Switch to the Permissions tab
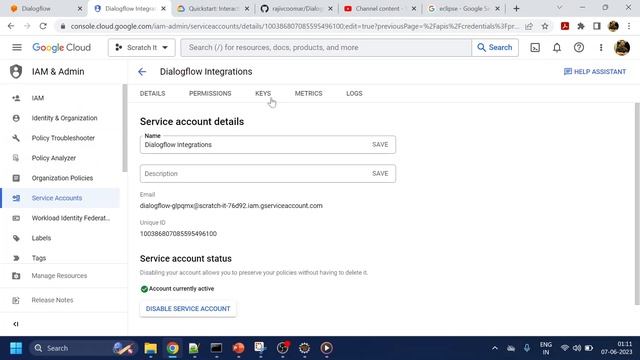Image resolution: width=640 pixels, height=360 pixels. (210, 93)
